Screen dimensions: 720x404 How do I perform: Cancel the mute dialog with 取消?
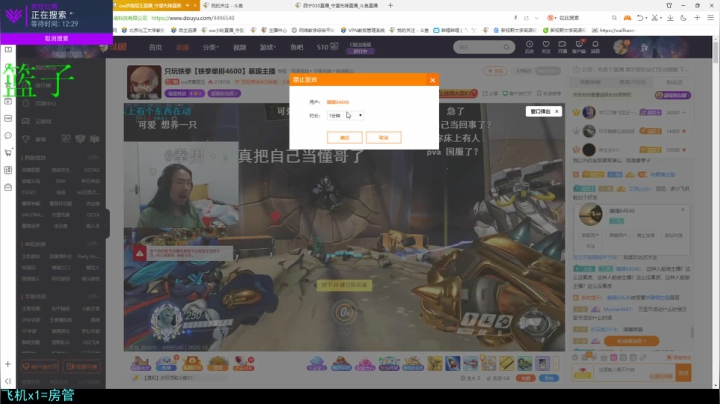click(383, 137)
